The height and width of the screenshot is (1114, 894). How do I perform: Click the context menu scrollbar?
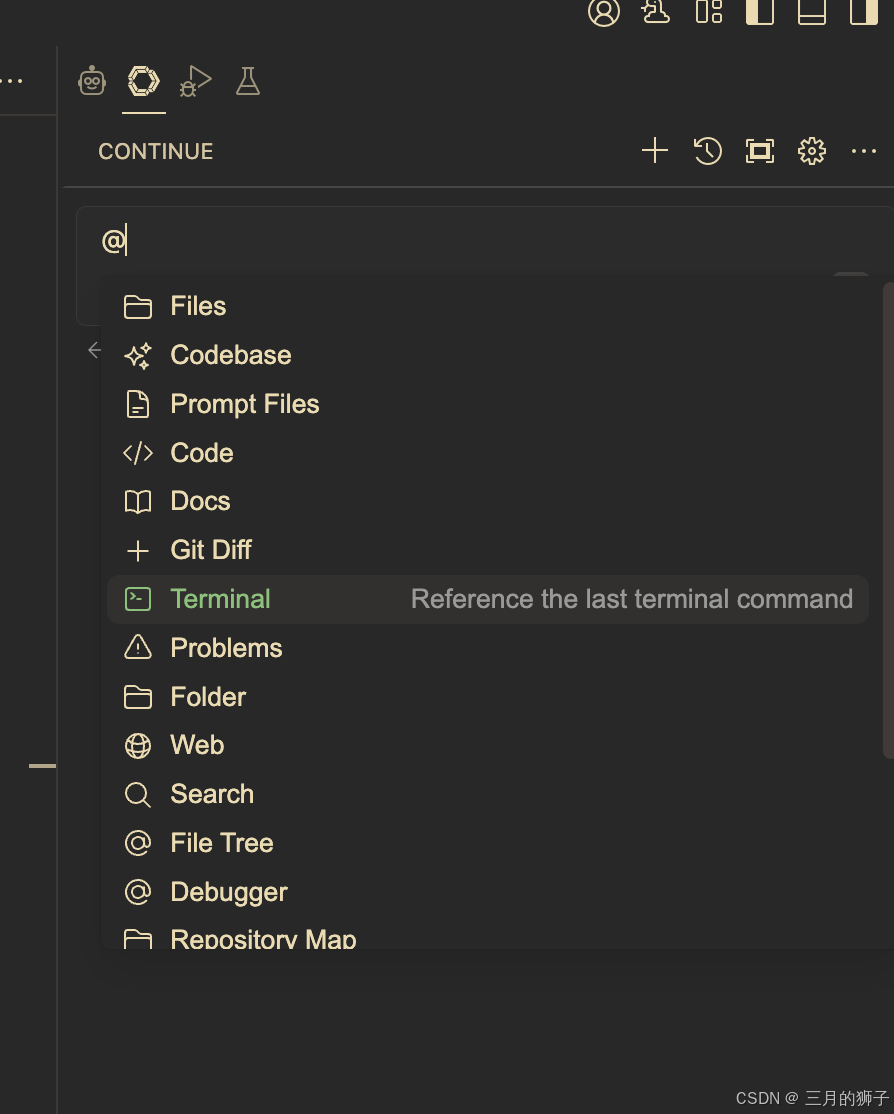(888, 520)
